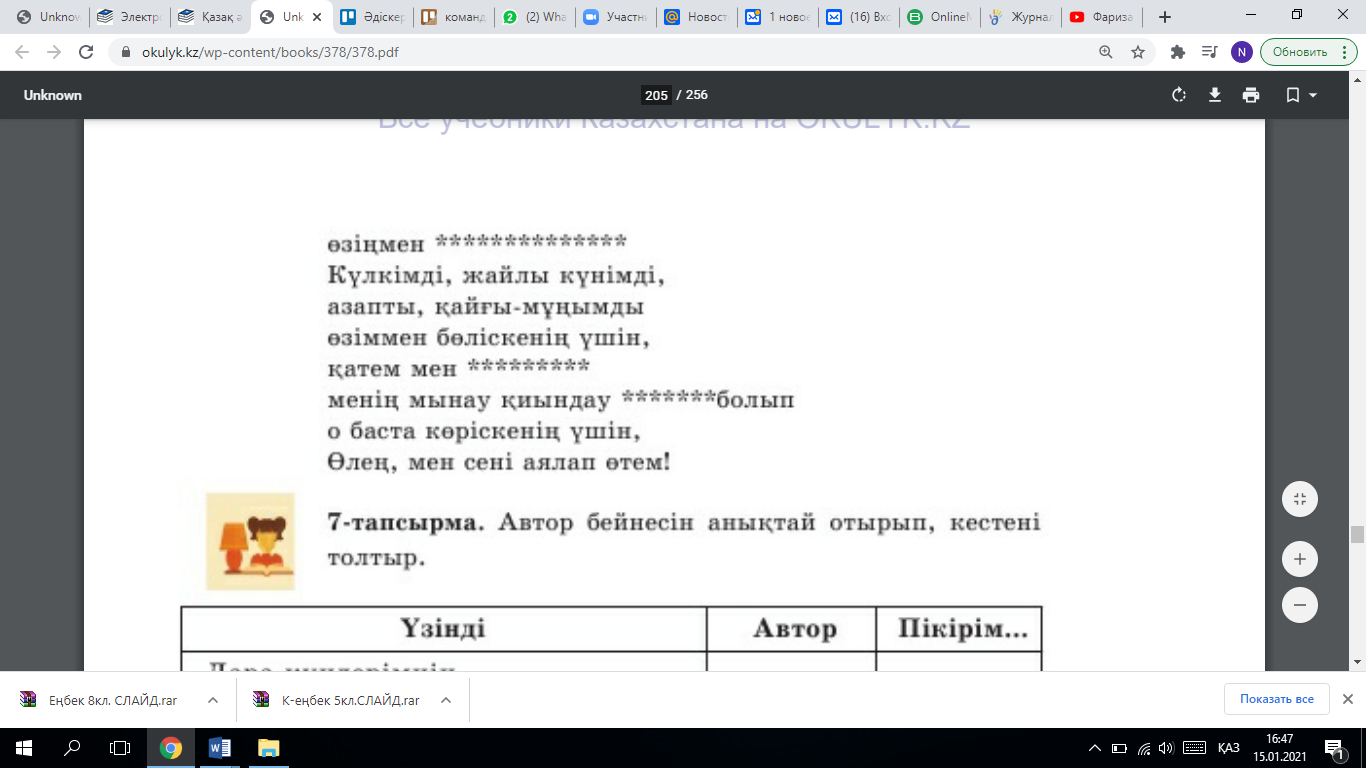Open the touch keyboard icon

(1193, 748)
